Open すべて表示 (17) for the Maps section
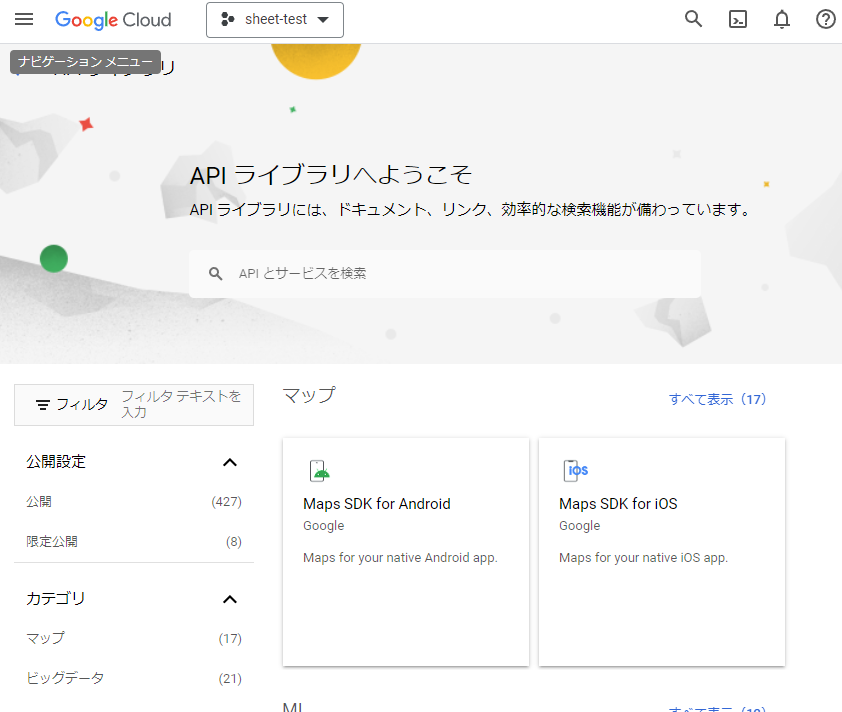This screenshot has width=842, height=712. (x=718, y=399)
